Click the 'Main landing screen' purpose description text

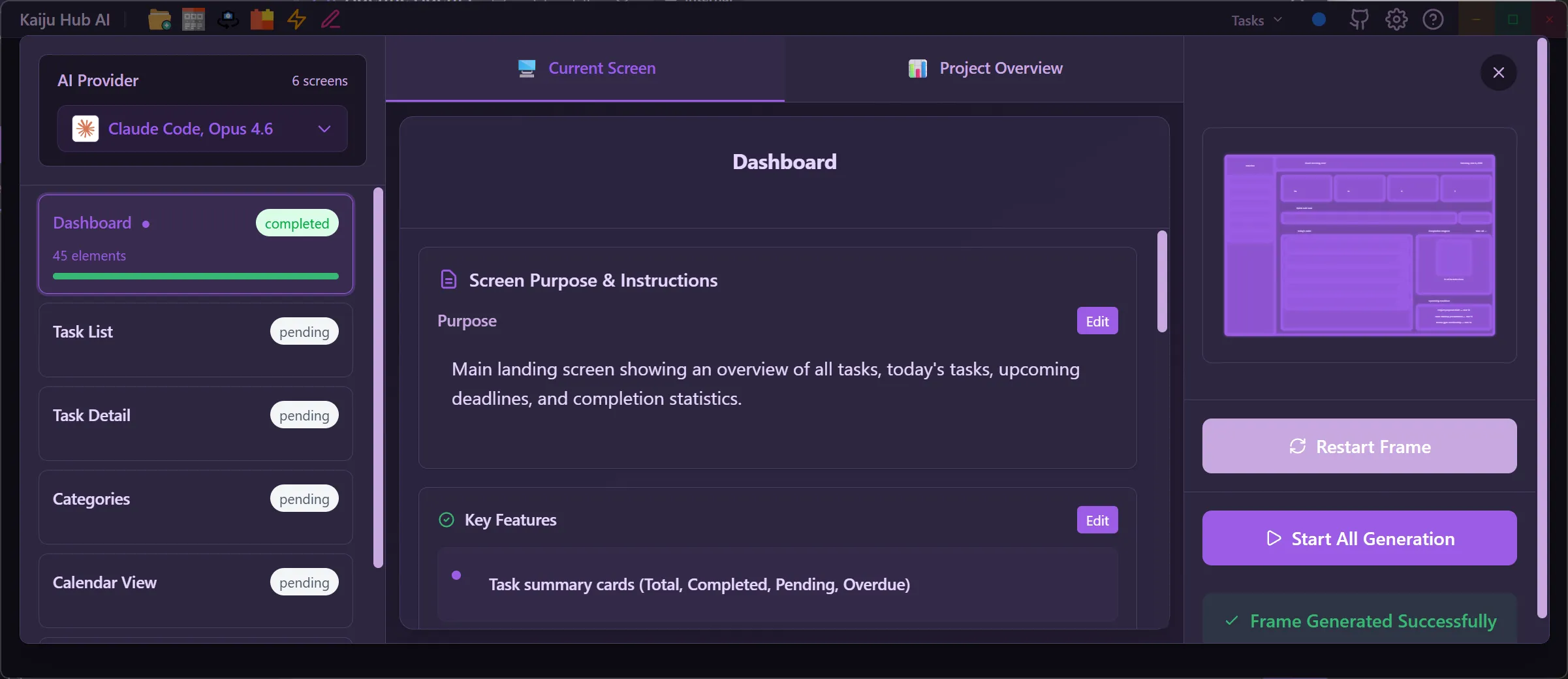click(x=765, y=384)
